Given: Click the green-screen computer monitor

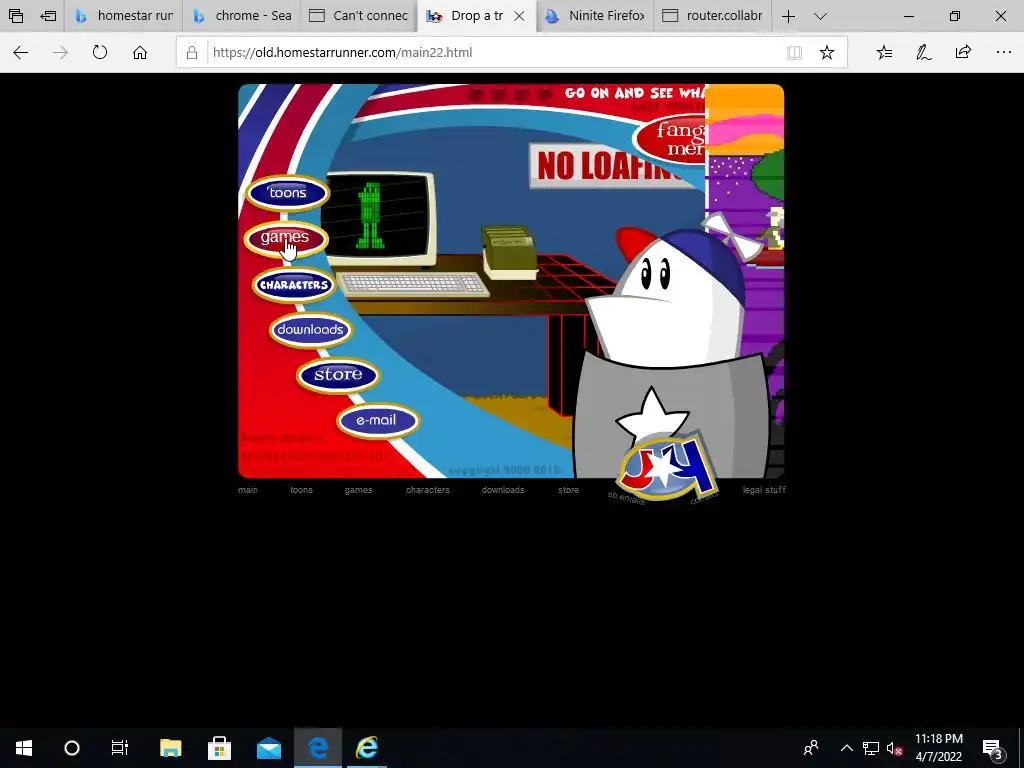Looking at the screenshot, I should coord(379,218).
